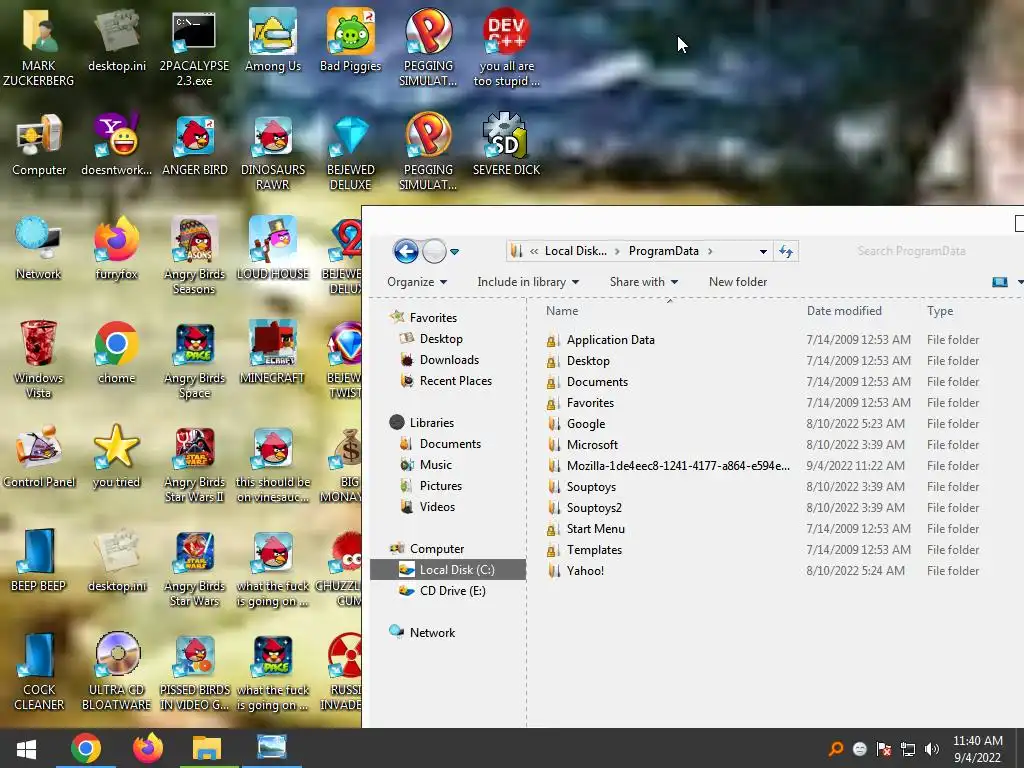Open the COCK CLEANER desktop shortcut
The height and width of the screenshot is (768, 1024).
[39, 671]
